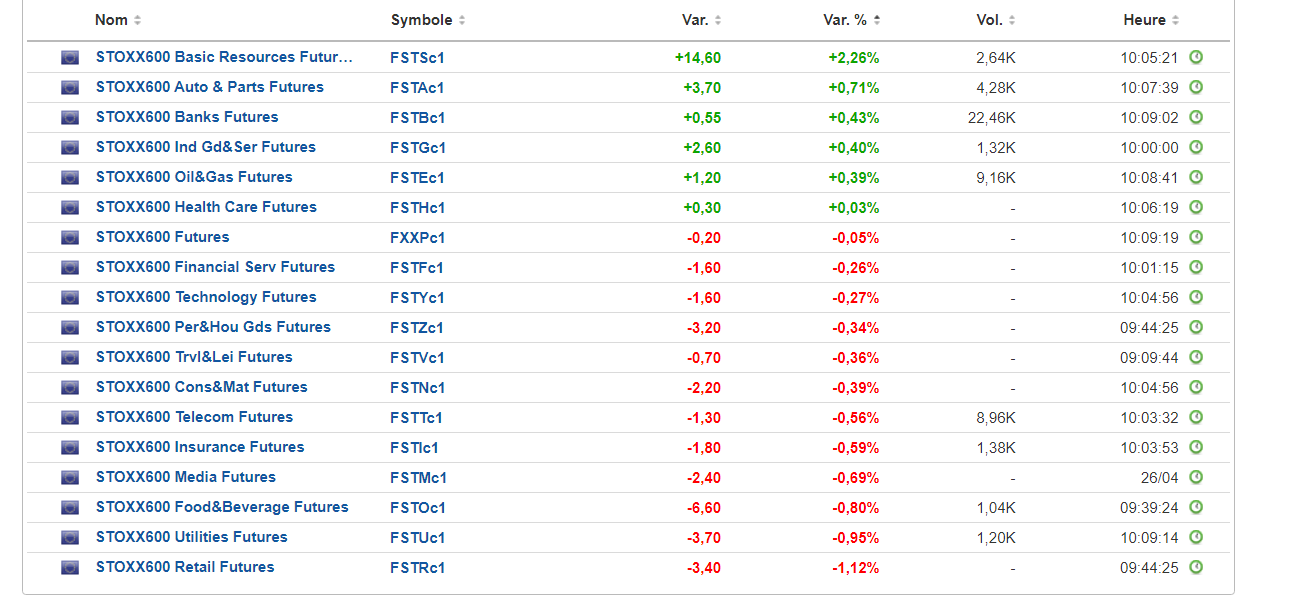Click the EU flag icon beside Health Care Futures
The height and width of the screenshot is (602, 1305).
click(70, 208)
